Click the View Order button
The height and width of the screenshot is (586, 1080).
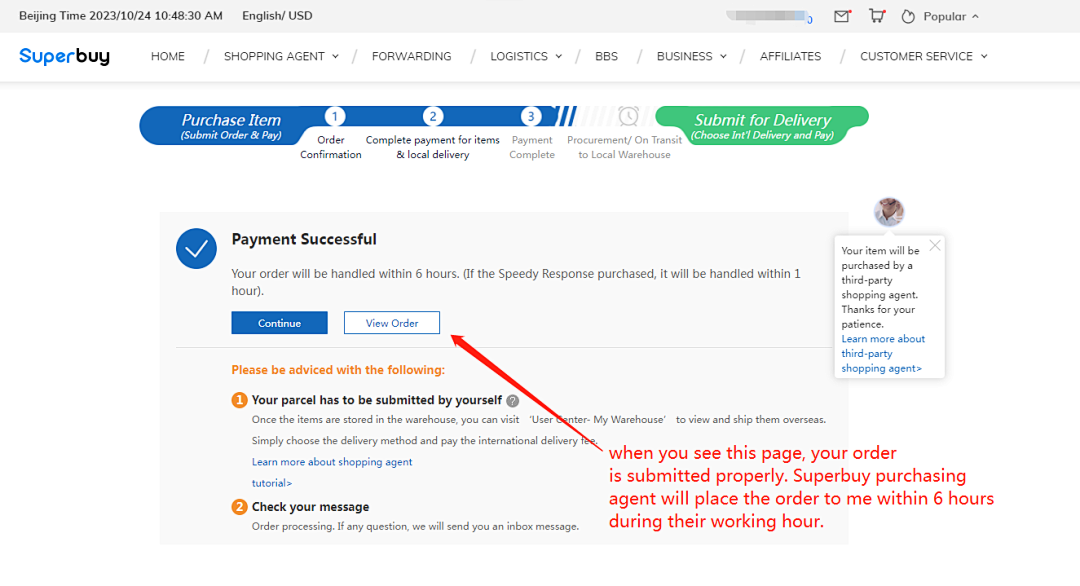[x=392, y=323]
